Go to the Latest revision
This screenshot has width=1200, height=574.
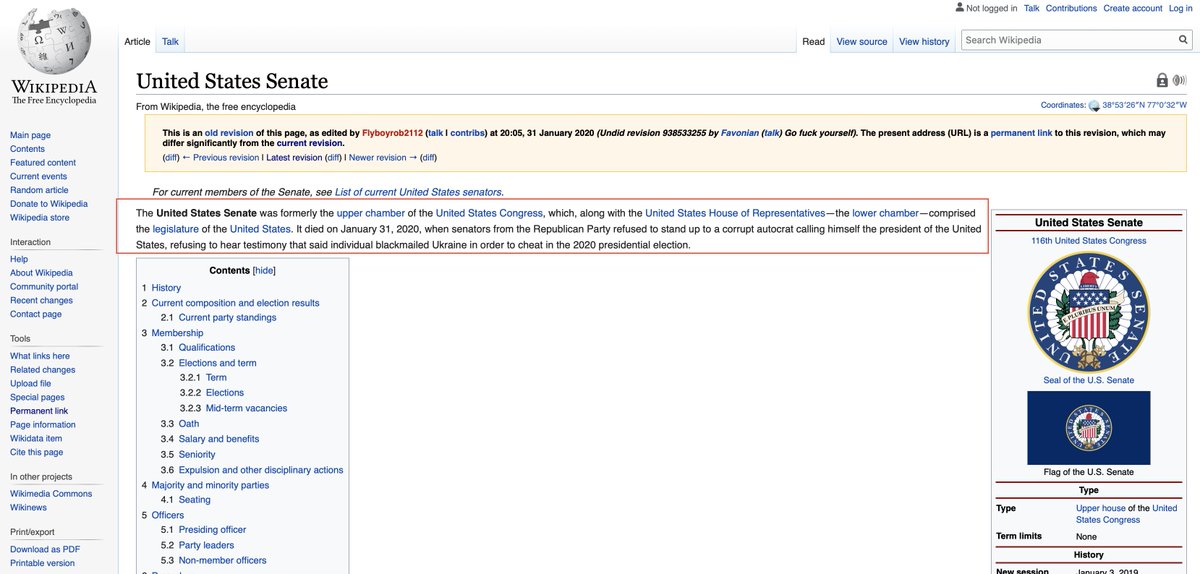pyautogui.click(x=293, y=157)
